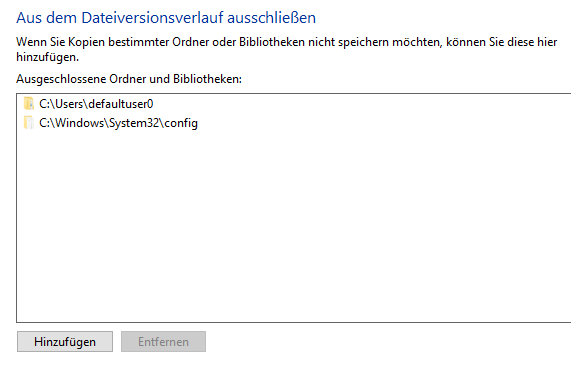The width and height of the screenshot is (571, 372).
Task: Click the description text starting 'Wenn Sie Kopien'
Action: [287, 50]
